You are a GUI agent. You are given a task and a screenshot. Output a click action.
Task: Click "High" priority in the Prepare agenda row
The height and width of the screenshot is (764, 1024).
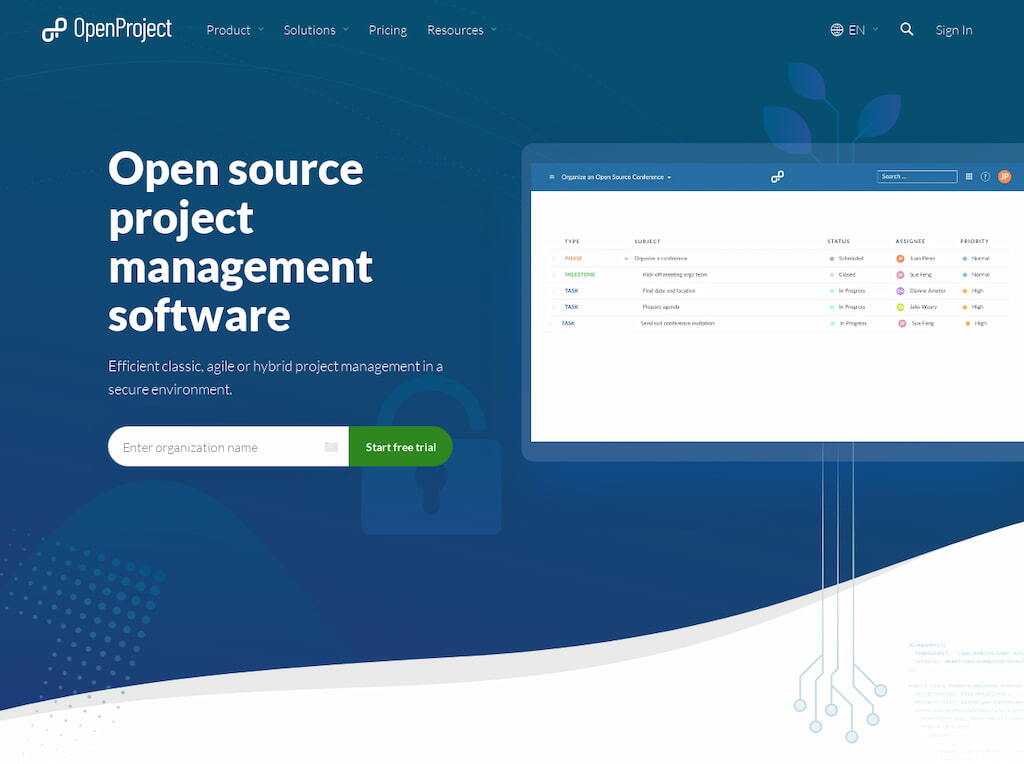(x=978, y=307)
